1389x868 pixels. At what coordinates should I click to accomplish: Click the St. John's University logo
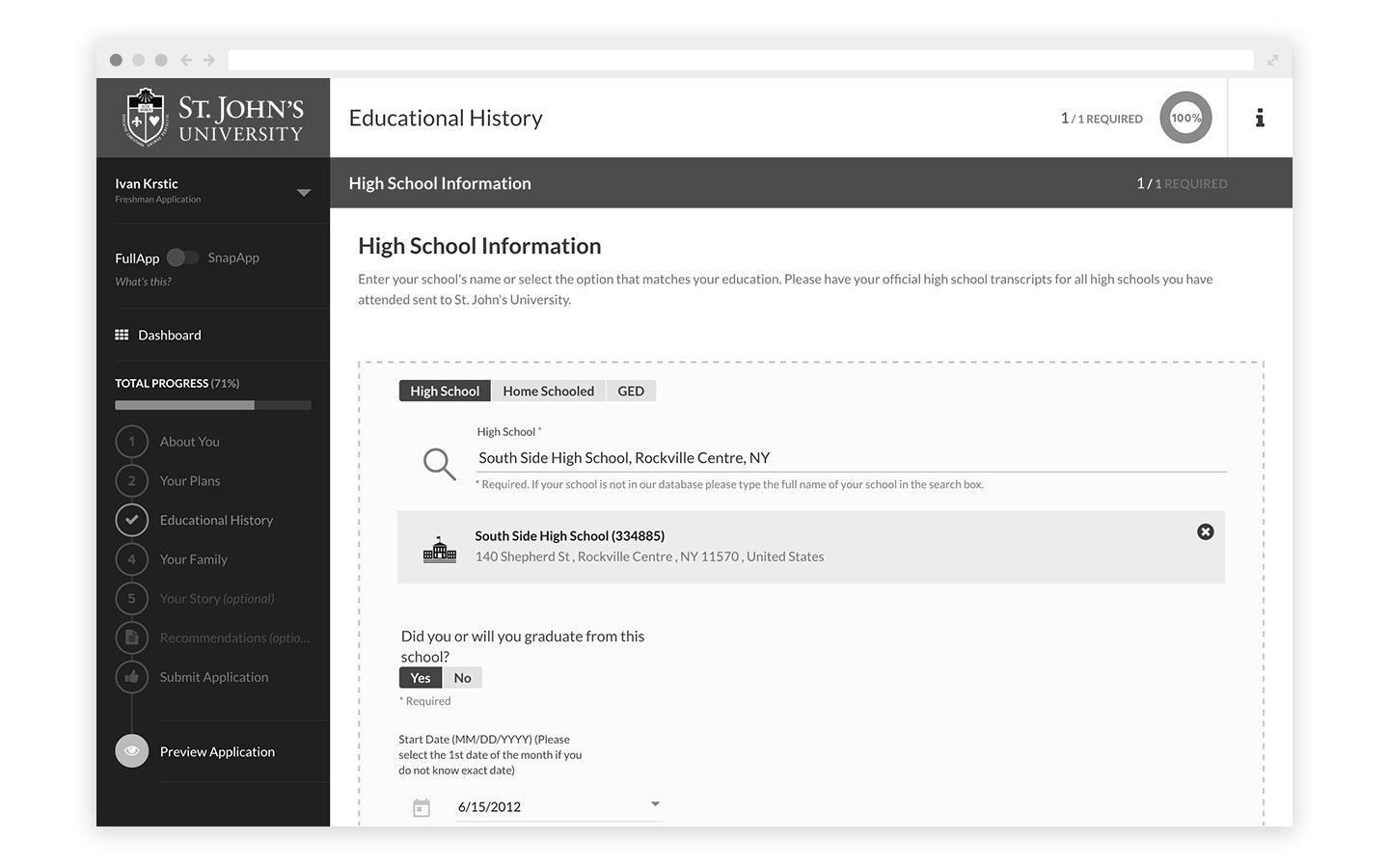coord(213,118)
